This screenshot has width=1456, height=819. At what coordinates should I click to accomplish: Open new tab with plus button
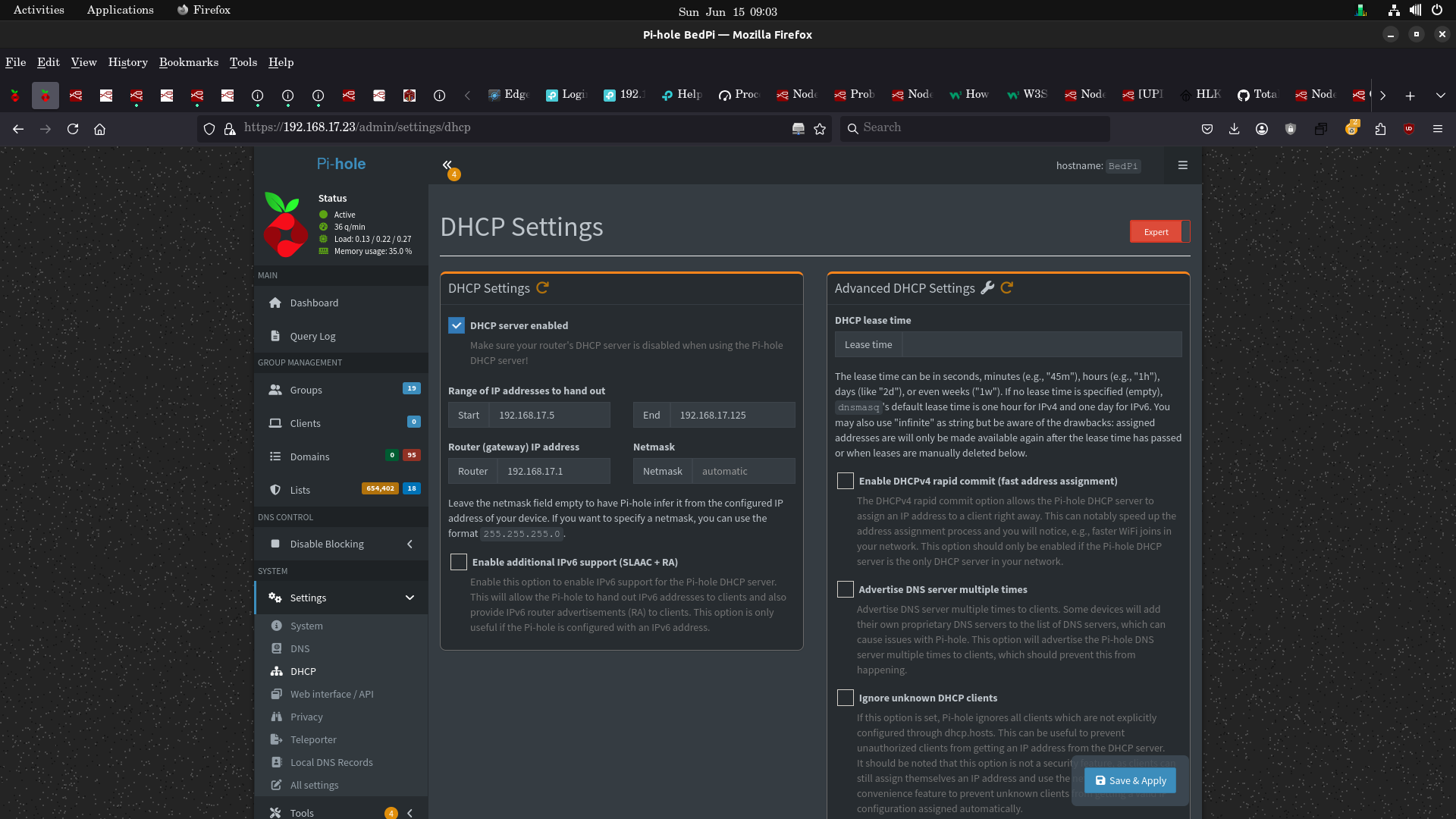pos(1410,96)
